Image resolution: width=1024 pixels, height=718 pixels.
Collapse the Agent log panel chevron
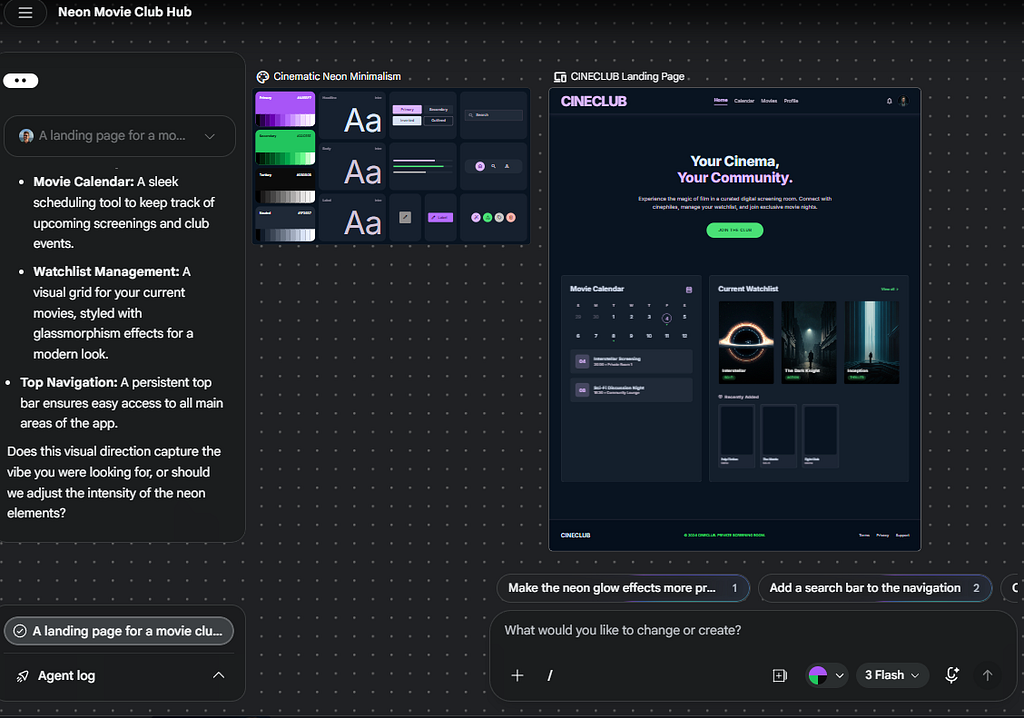click(x=219, y=676)
